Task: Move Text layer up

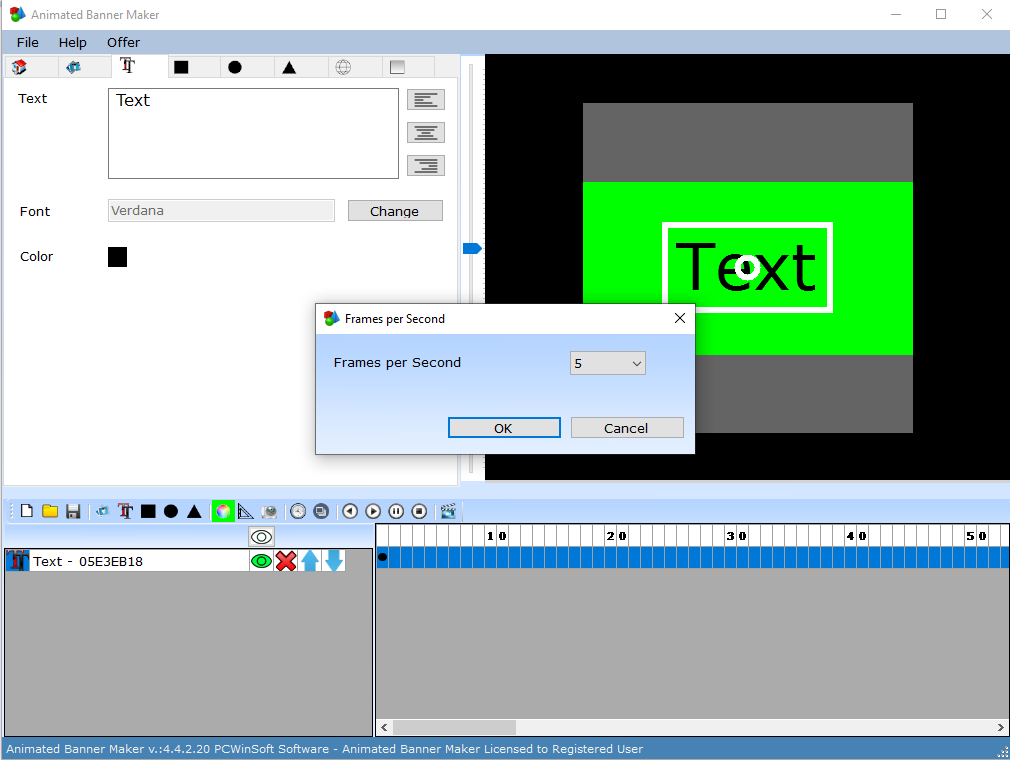Action: 310,561
